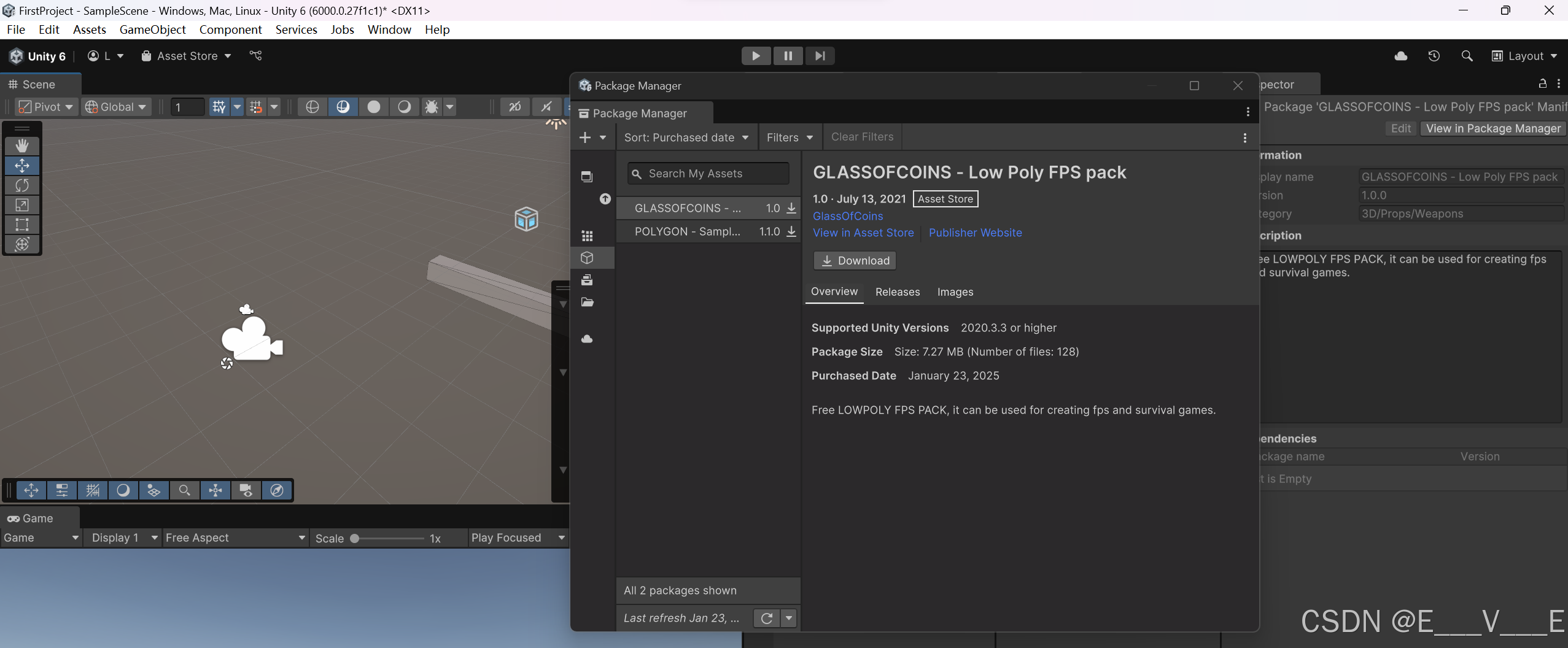Open the Package Manager toolbar more options menu
The height and width of the screenshot is (648, 1568).
[1244, 137]
